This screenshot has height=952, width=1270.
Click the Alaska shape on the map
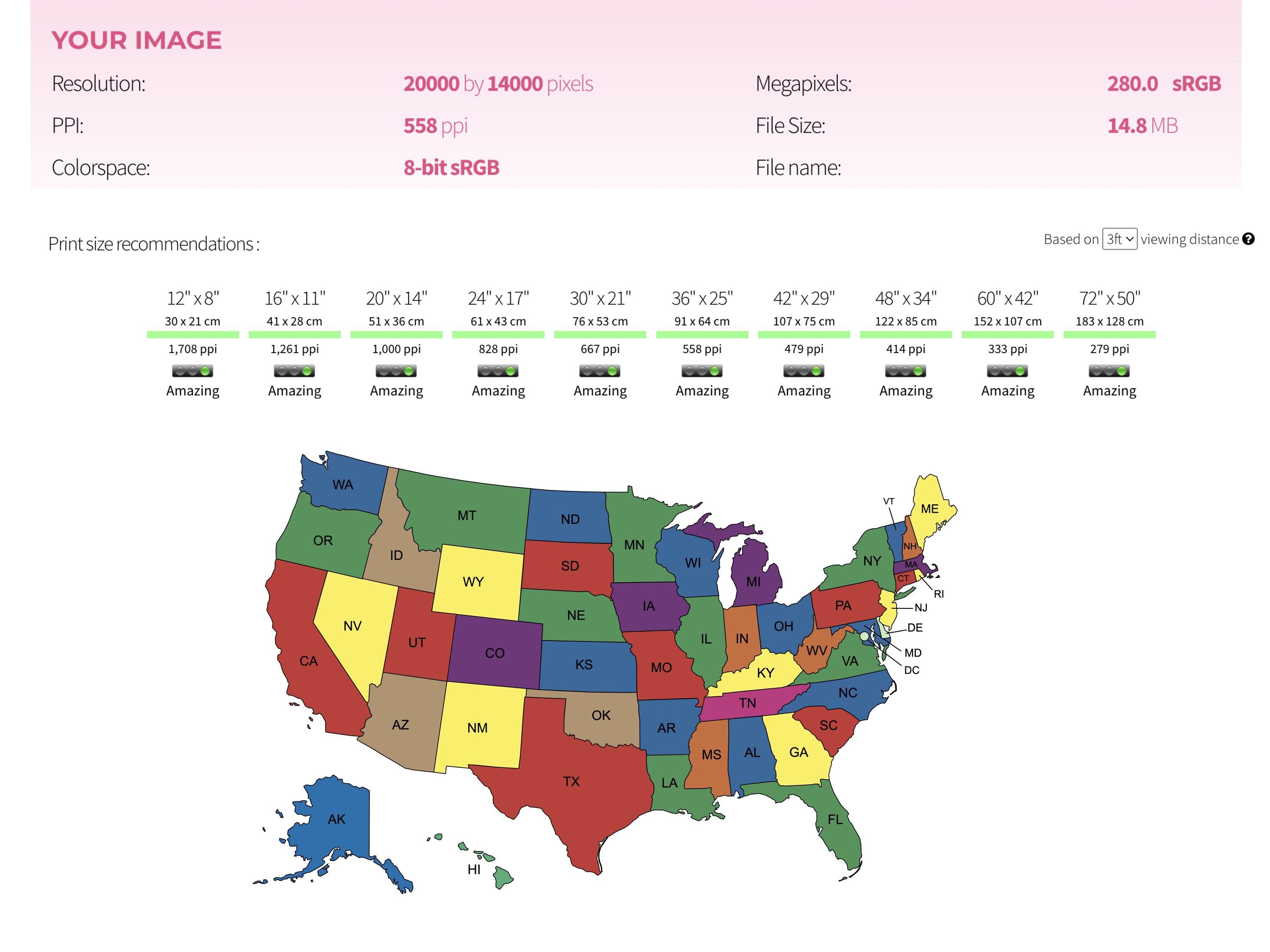point(339,820)
